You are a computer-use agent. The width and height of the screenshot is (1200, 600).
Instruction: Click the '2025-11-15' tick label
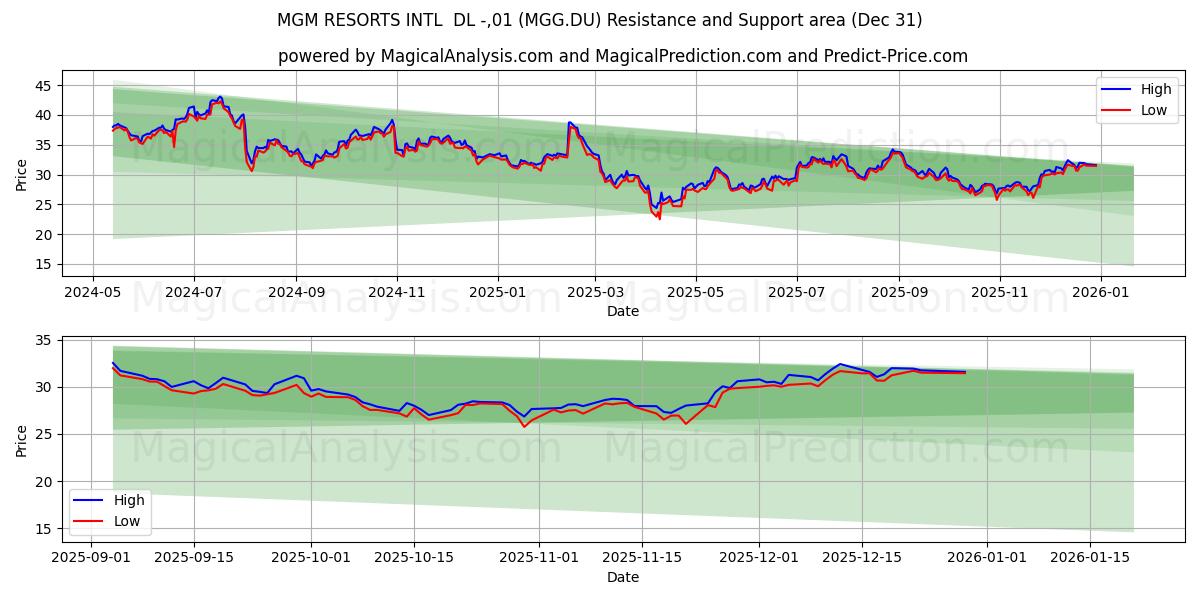coord(644,559)
